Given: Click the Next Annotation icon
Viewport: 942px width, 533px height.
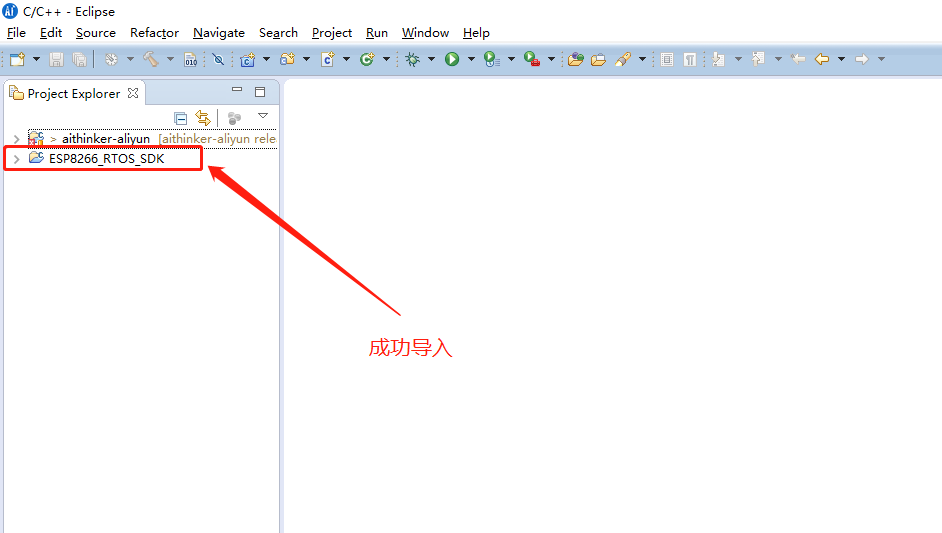Looking at the screenshot, I should 719,59.
